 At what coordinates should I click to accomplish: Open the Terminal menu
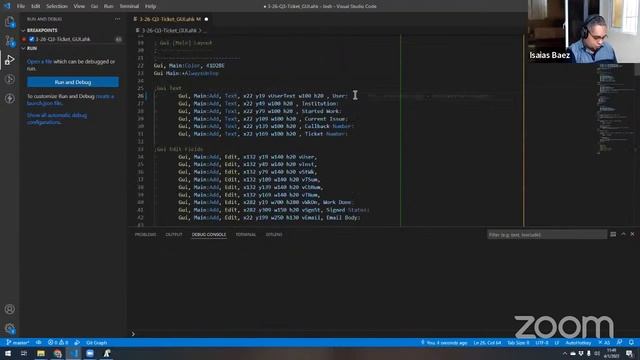point(129,6)
